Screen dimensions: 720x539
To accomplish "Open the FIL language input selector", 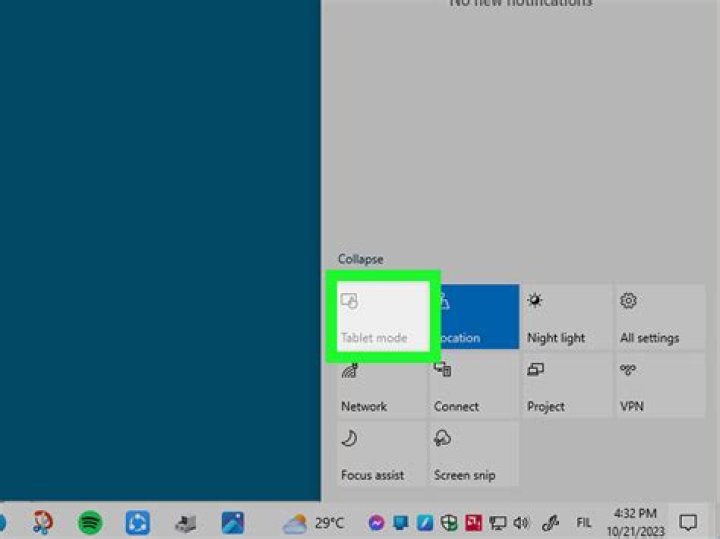I will [x=584, y=522].
